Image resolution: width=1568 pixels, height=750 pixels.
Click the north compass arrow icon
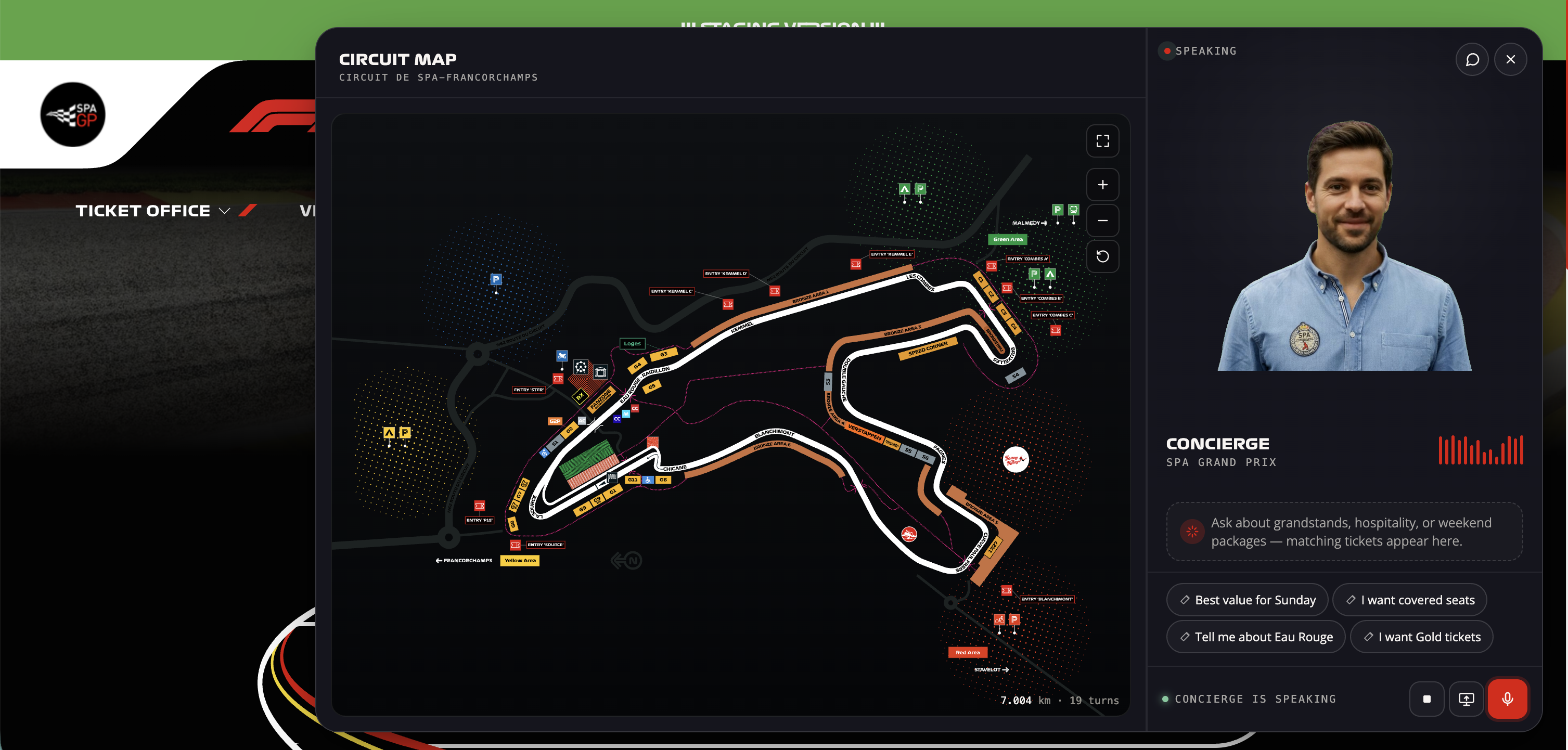[x=626, y=561]
